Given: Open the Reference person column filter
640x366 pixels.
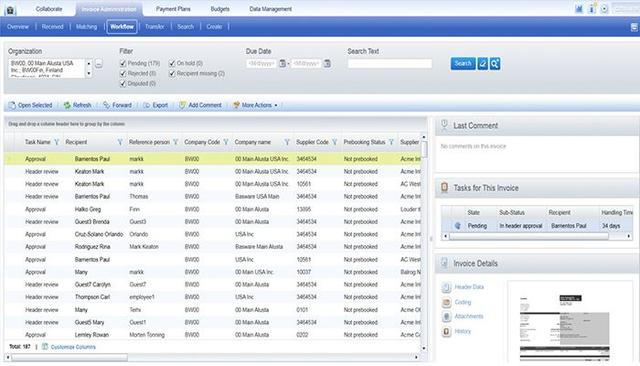Looking at the screenshot, I should pyautogui.click(x=176, y=142).
